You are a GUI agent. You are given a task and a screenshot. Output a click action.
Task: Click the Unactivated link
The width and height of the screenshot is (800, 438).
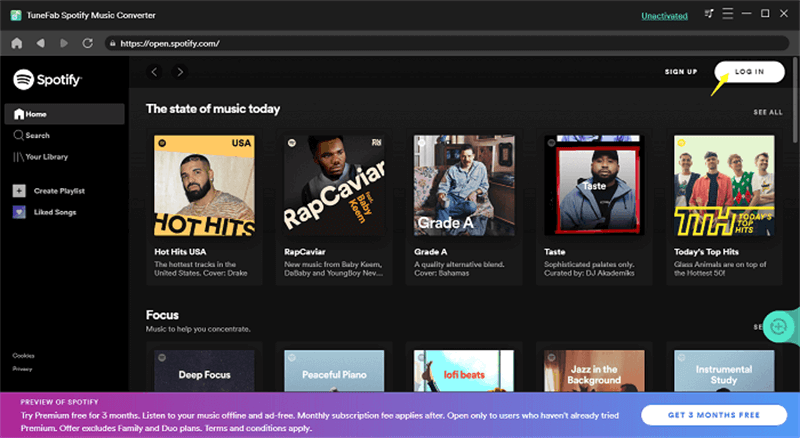click(x=665, y=15)
